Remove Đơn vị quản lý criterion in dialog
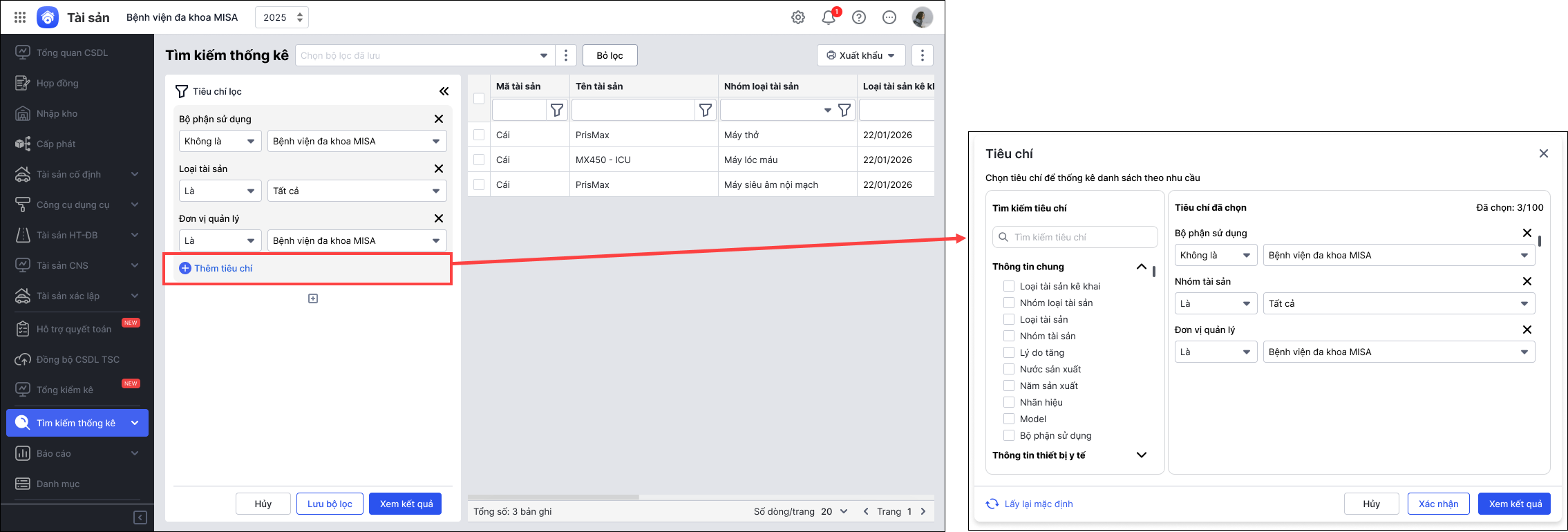 (x=1527, y=330)
